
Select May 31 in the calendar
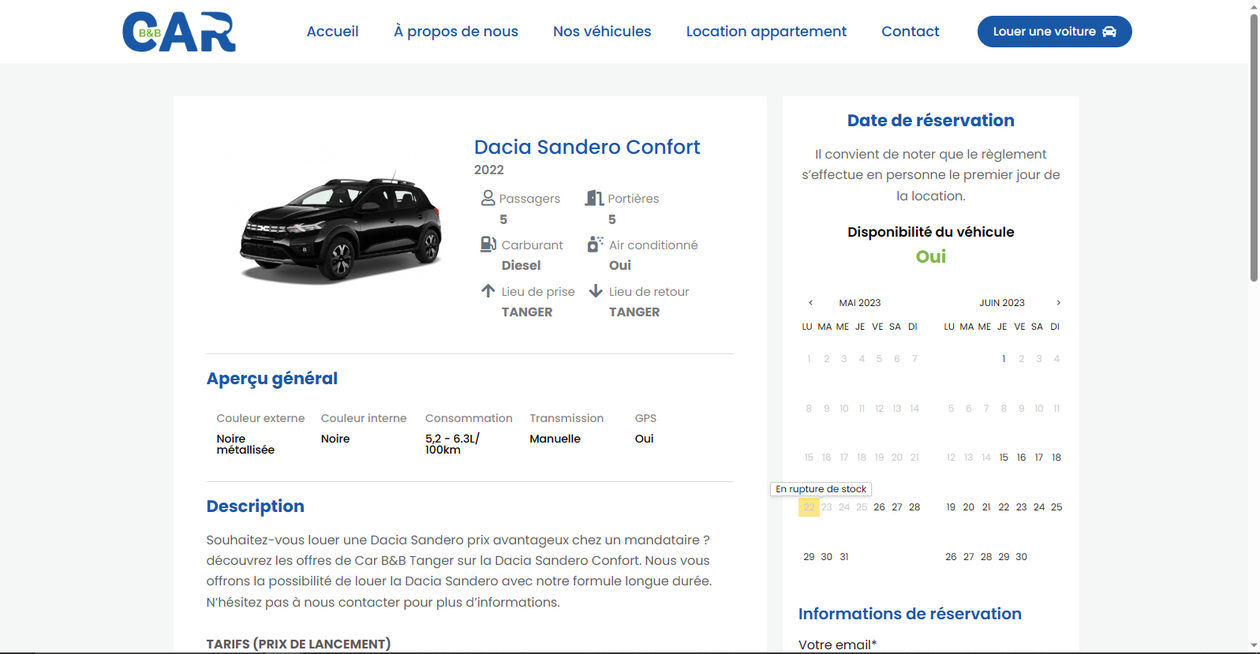pos(844,557)
